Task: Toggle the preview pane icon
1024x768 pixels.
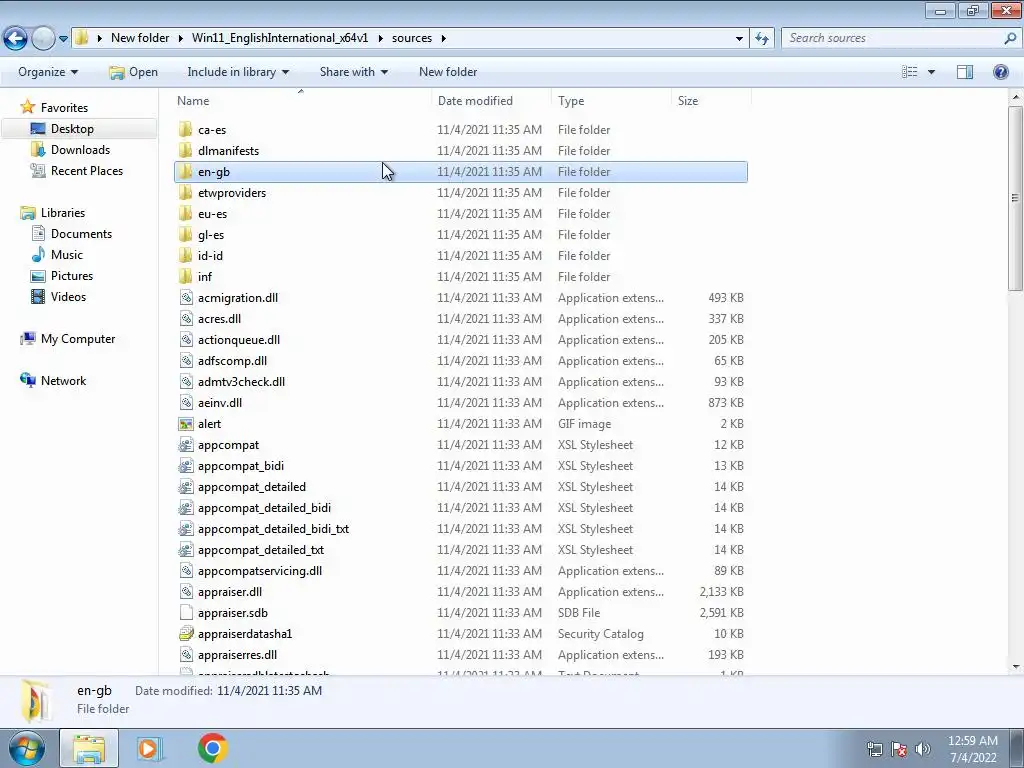Action: (965, 72)
